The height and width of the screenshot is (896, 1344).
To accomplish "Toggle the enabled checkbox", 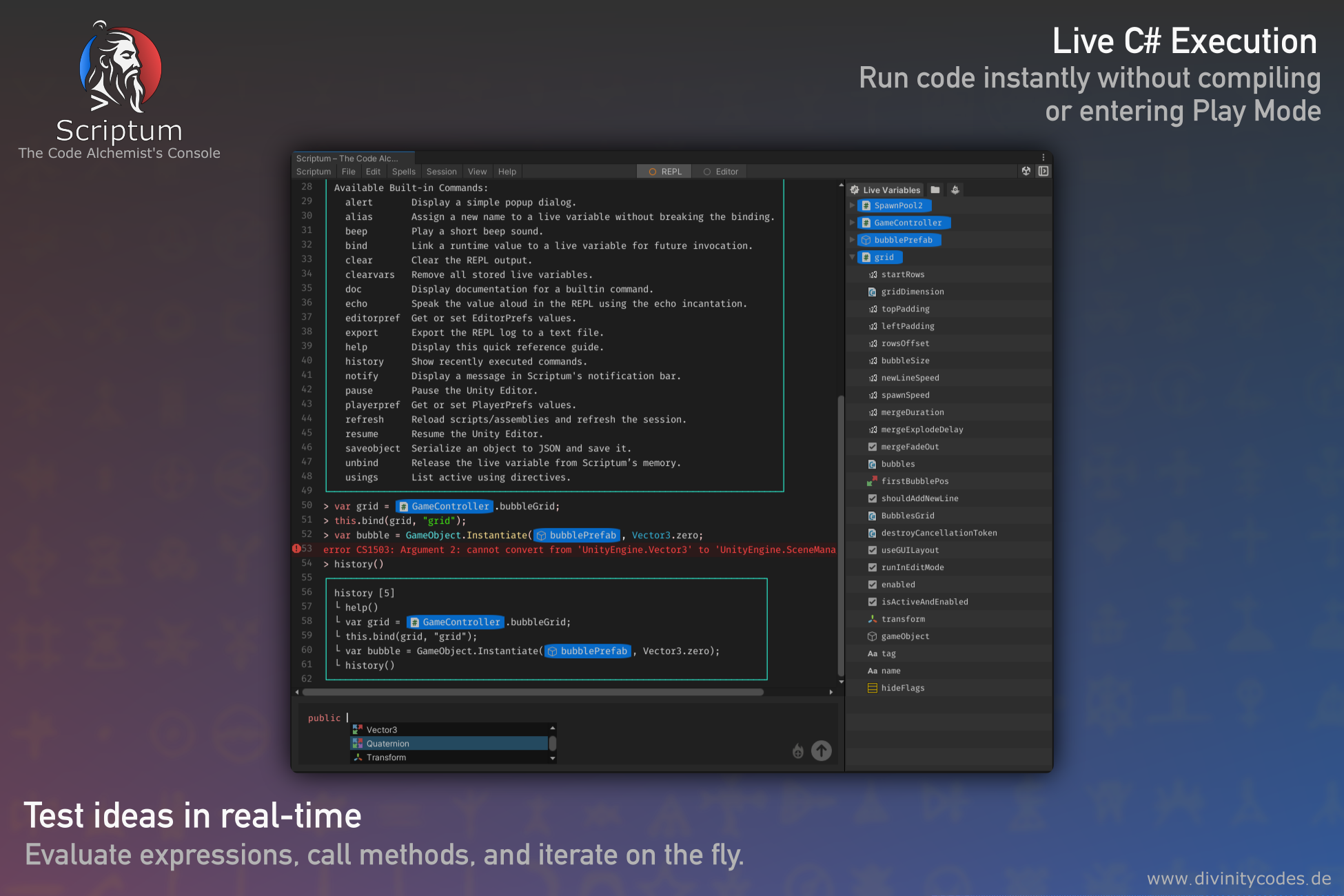I will (873, 584).
